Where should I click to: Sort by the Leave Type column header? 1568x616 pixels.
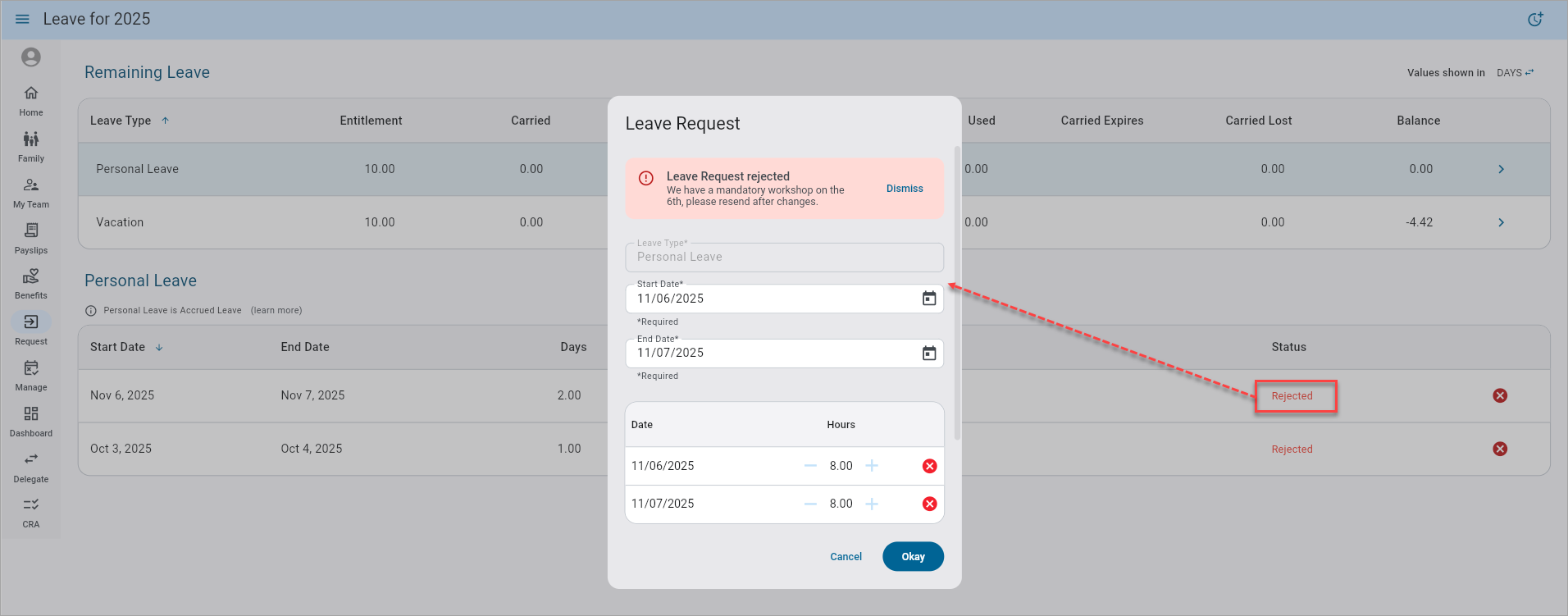click(x=121, y=121)
